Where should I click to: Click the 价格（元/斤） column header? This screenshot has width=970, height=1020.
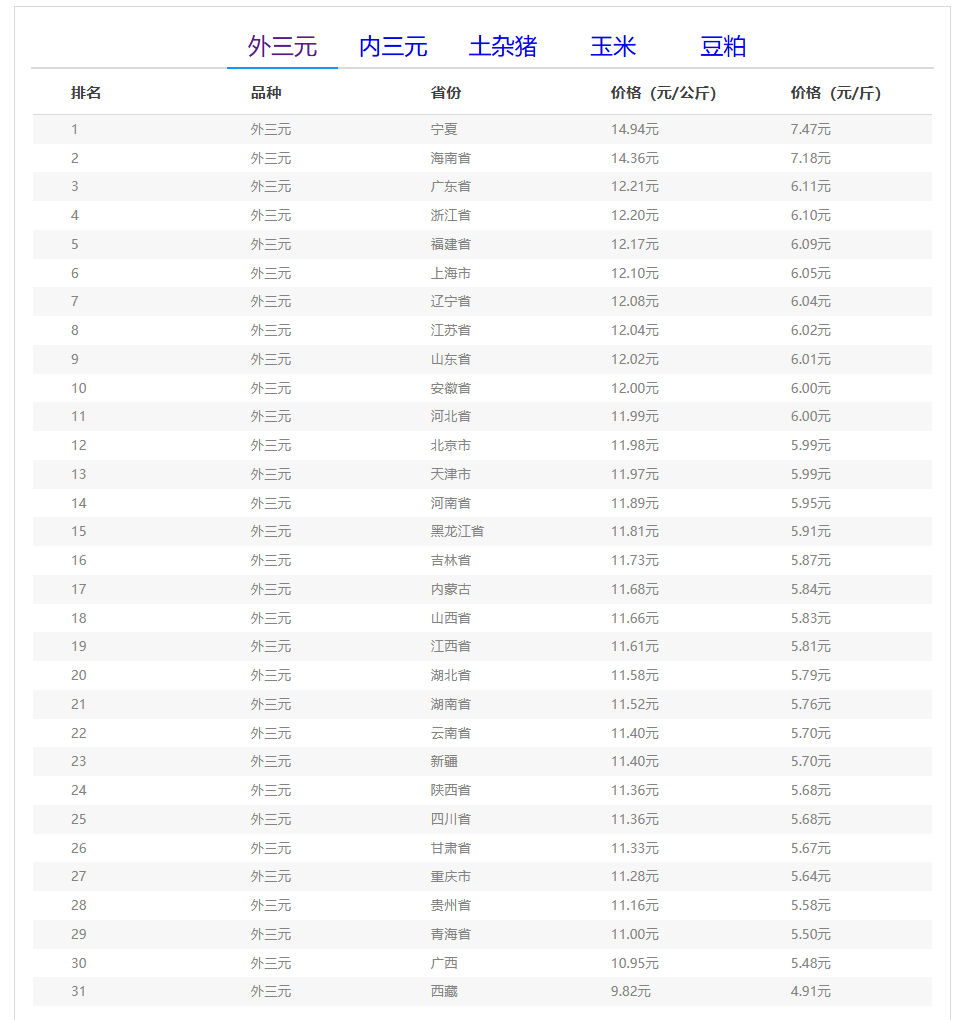click(835, 93)
